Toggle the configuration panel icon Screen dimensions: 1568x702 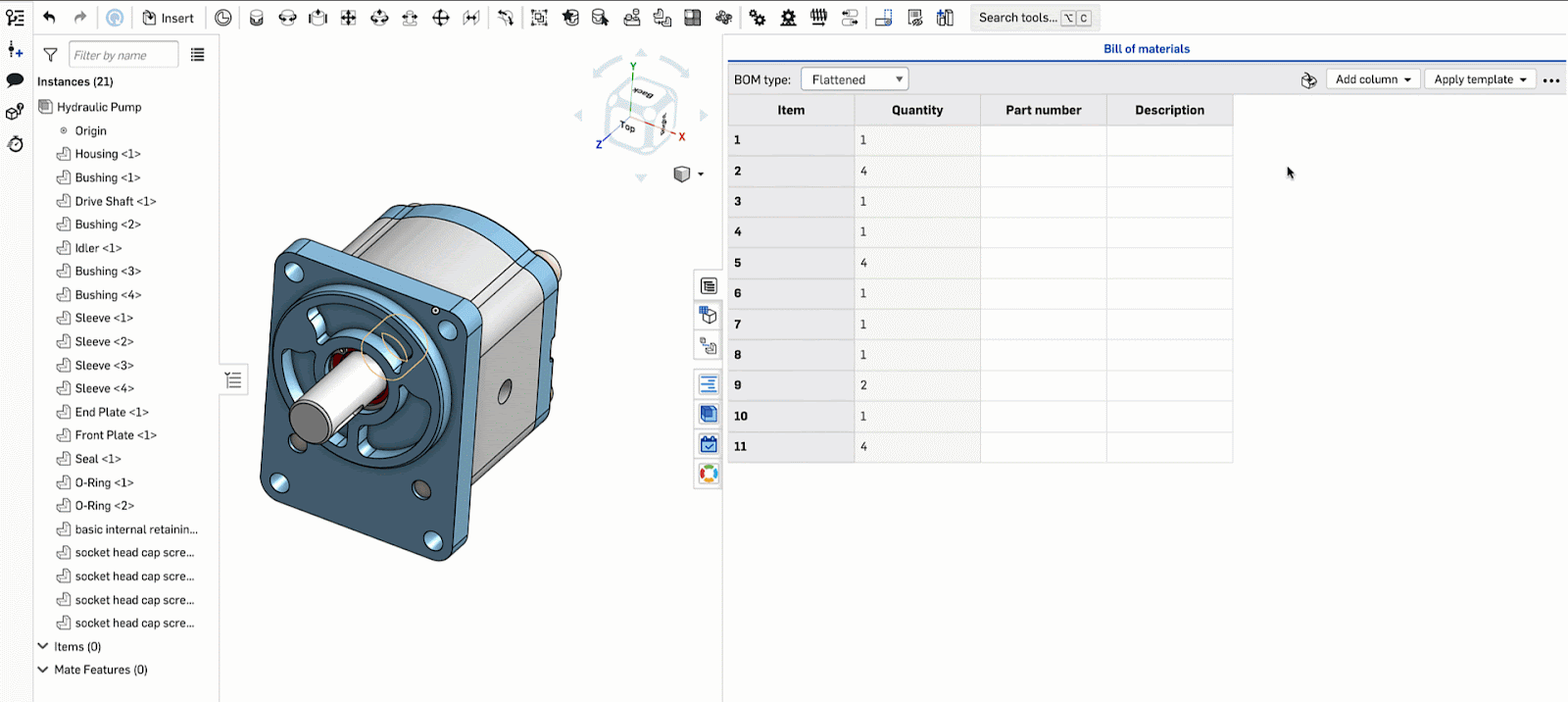pos(708,316)
